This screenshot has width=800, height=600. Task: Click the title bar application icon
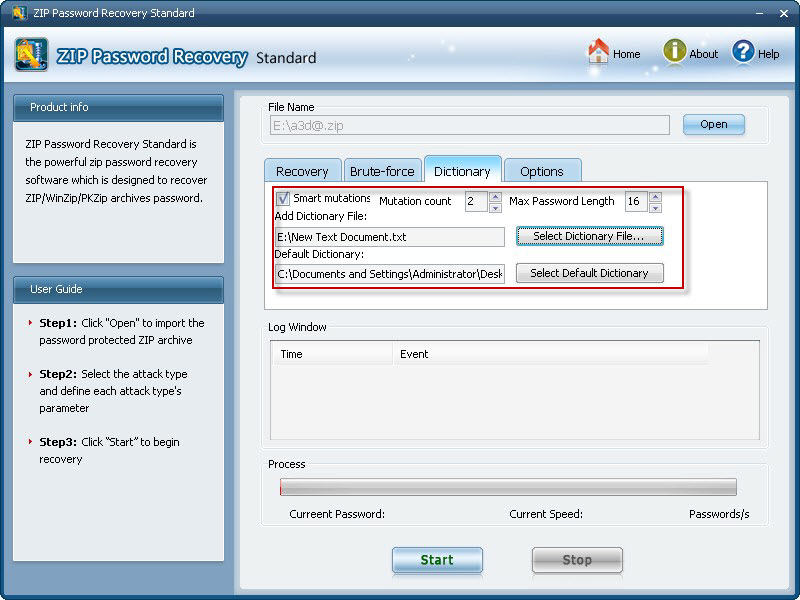click(19, 12)
